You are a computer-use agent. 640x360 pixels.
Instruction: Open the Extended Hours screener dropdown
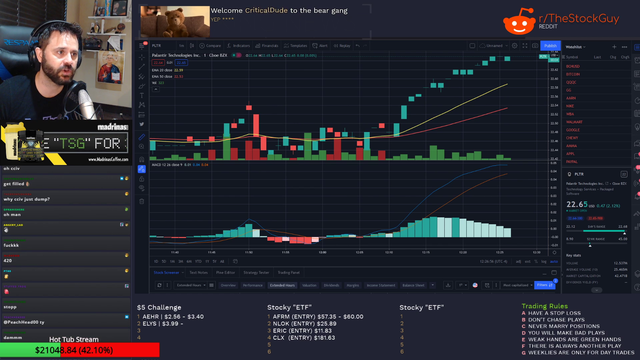pyautogui.click(x=191, y=285)
